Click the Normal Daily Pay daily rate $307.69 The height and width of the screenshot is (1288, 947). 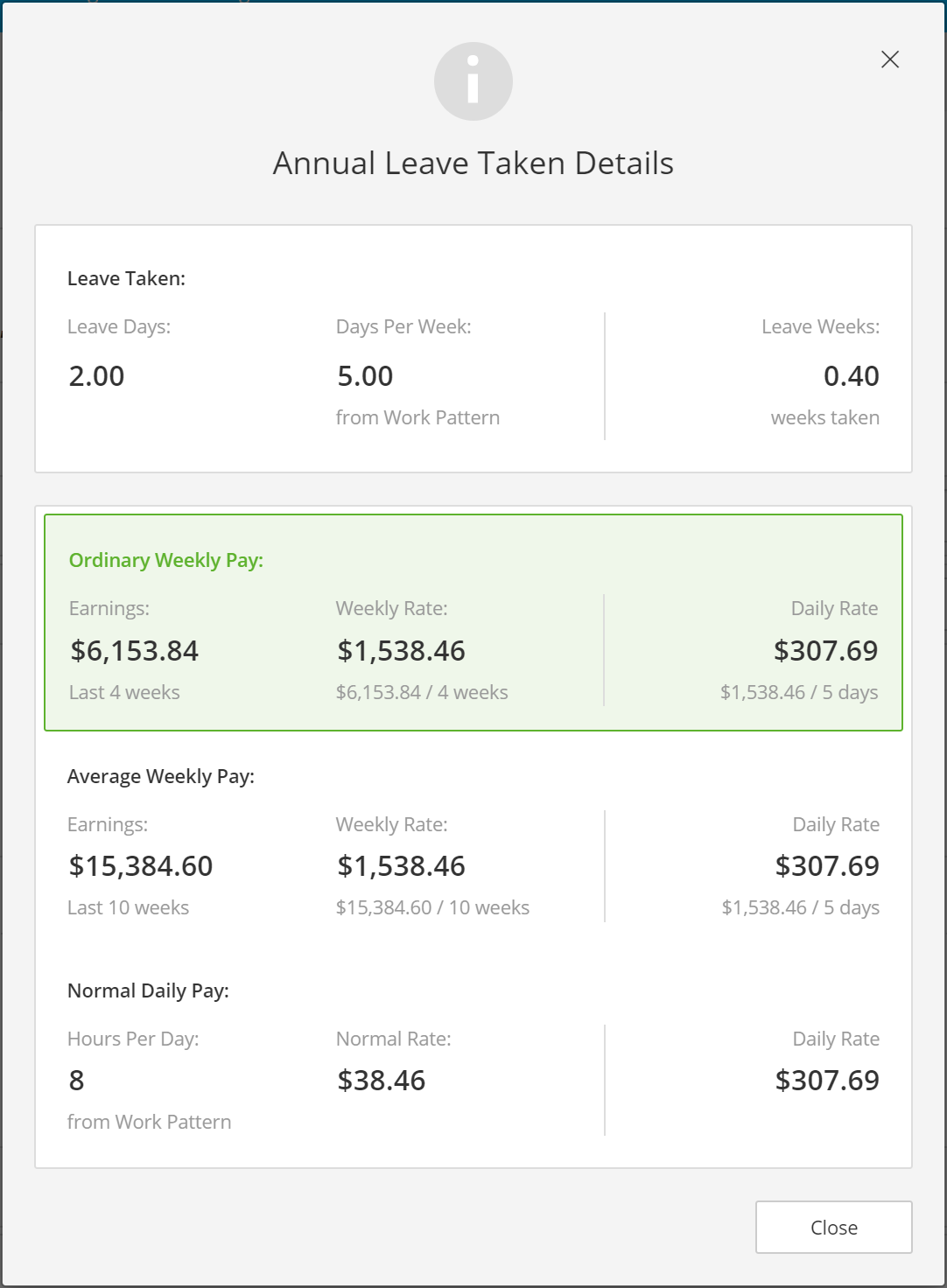827,1081
